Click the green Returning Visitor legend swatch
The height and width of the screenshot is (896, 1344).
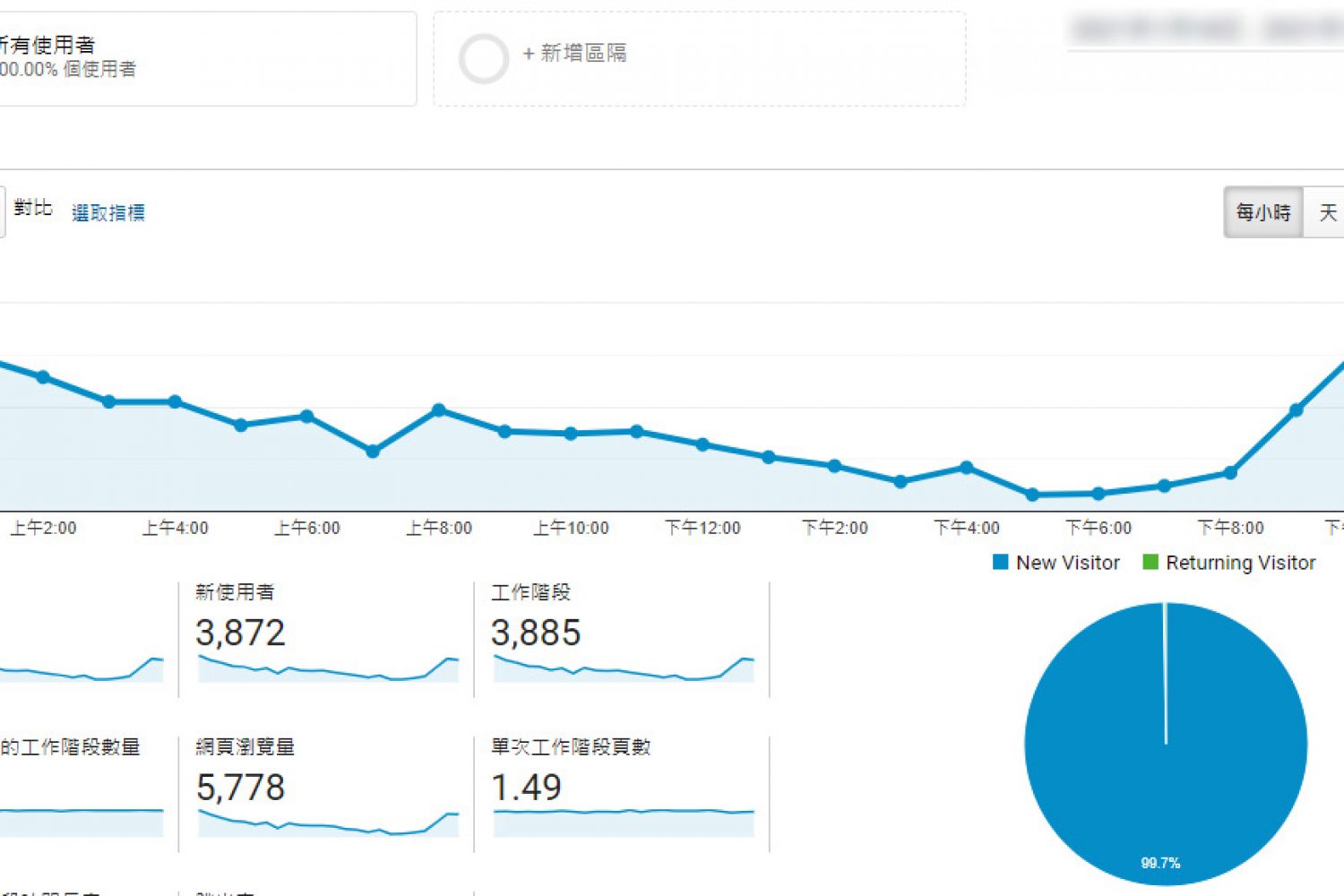(1150, 563)
